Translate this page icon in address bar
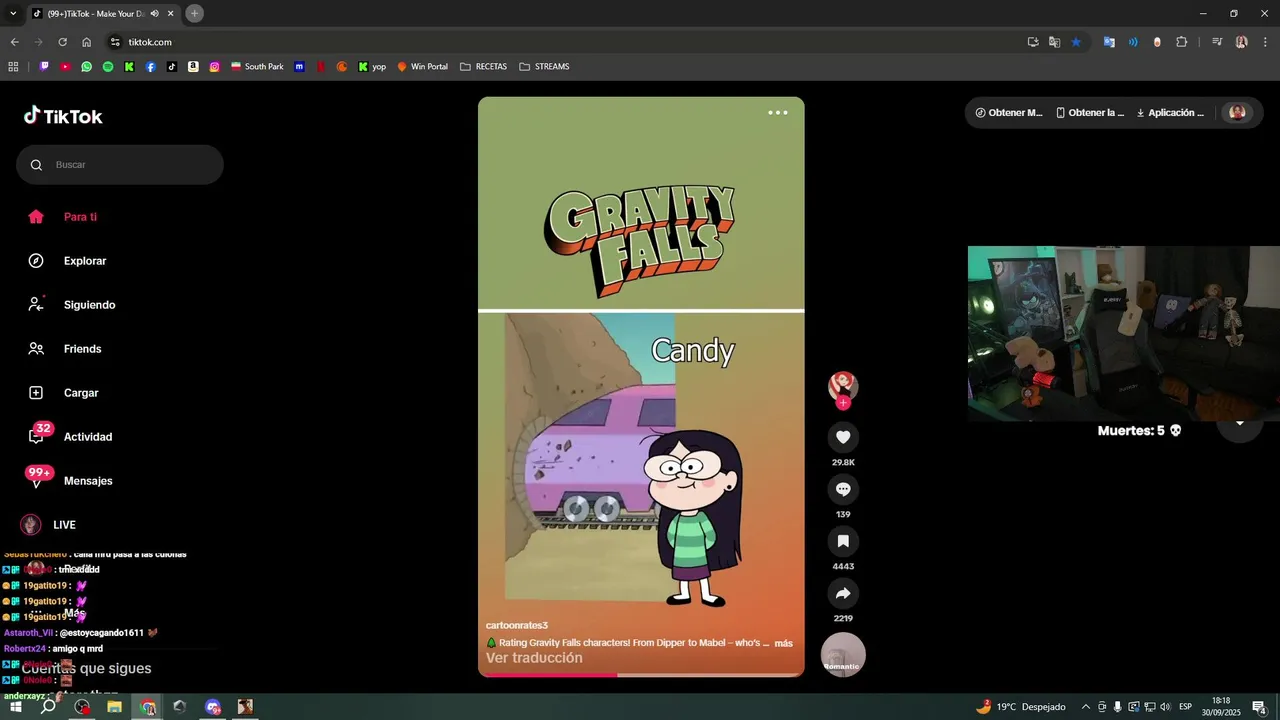Screen dimensions: 1280x720 point(1054,42)
